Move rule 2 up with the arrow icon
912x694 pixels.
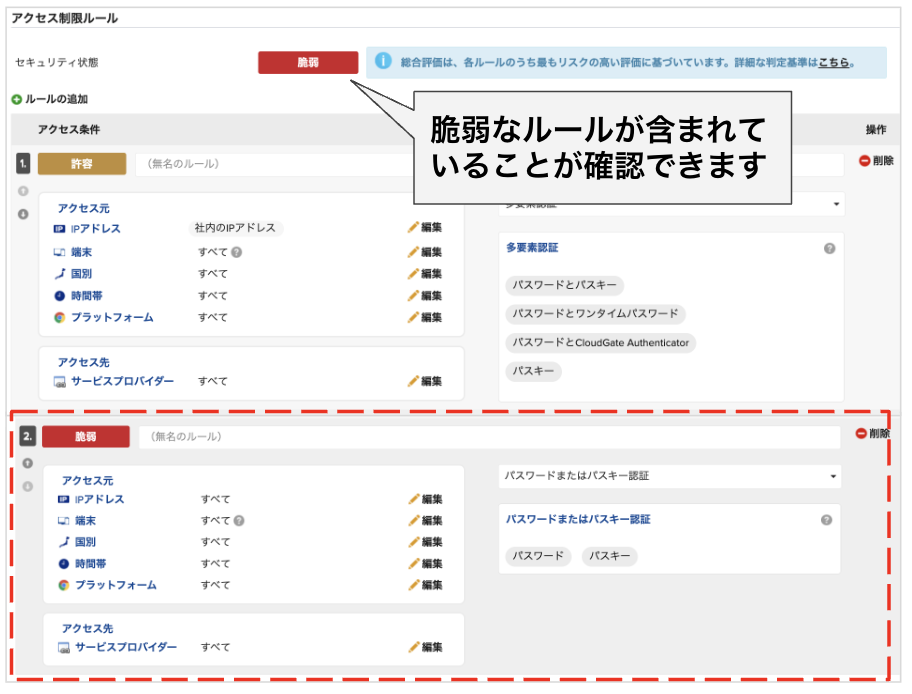pyautogui.click(x=27, y=463)
